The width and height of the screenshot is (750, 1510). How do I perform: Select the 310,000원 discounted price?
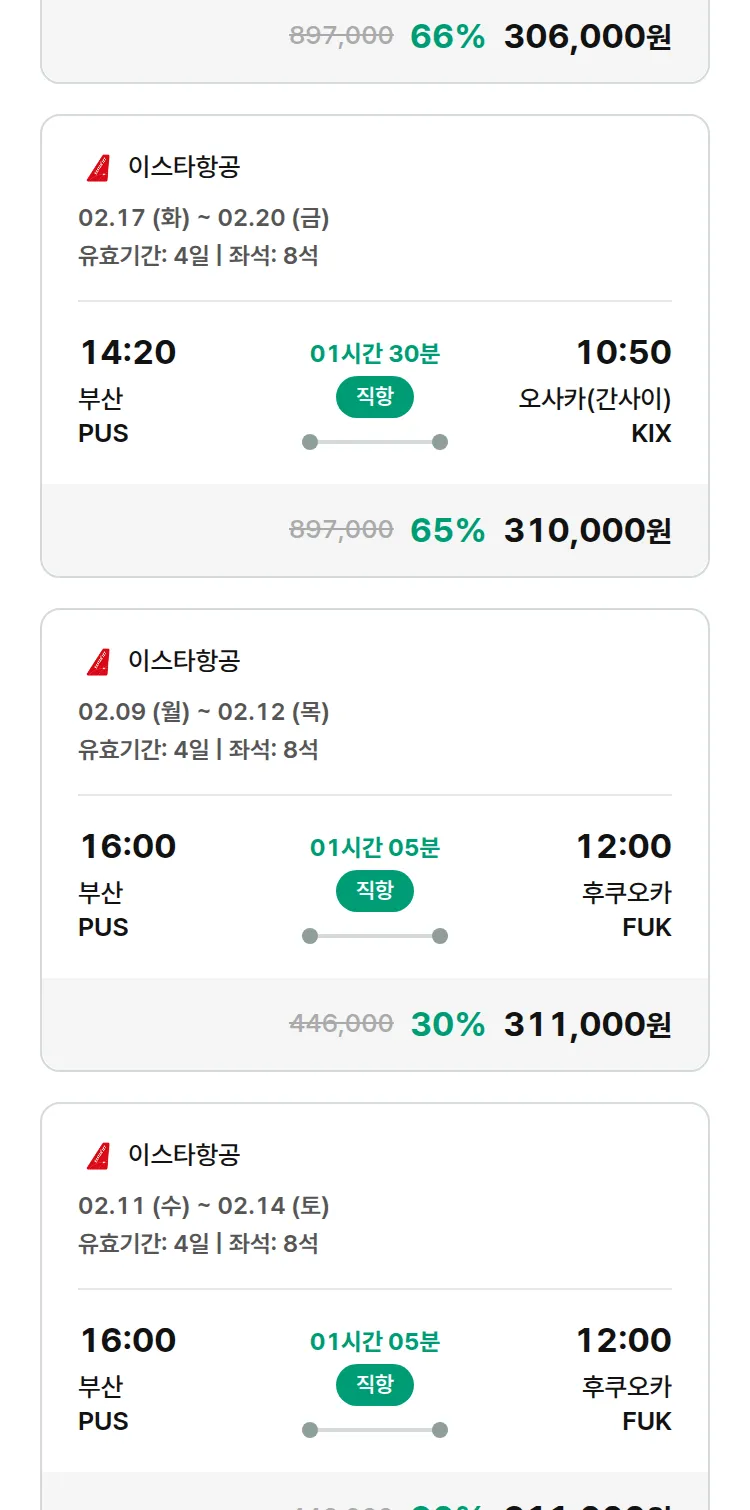click(587, 530)
